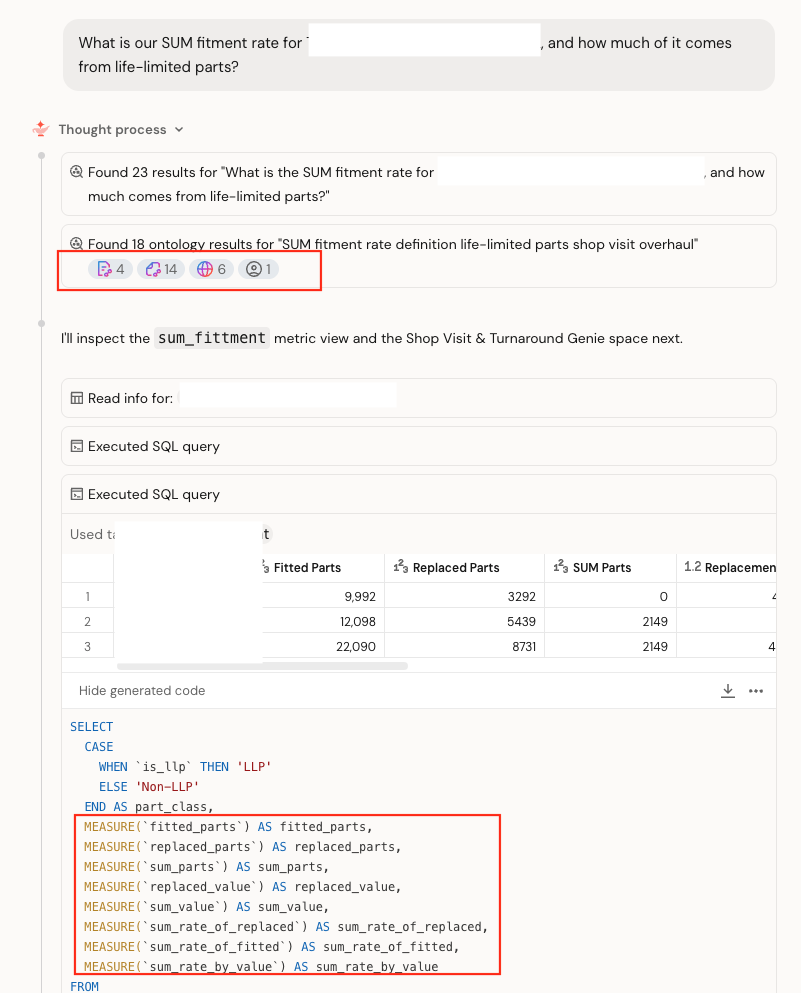Sort by the Fitted Parts column header
This screenshot has height=993, width=801.
pyautogui.click(x=307, y=567)
